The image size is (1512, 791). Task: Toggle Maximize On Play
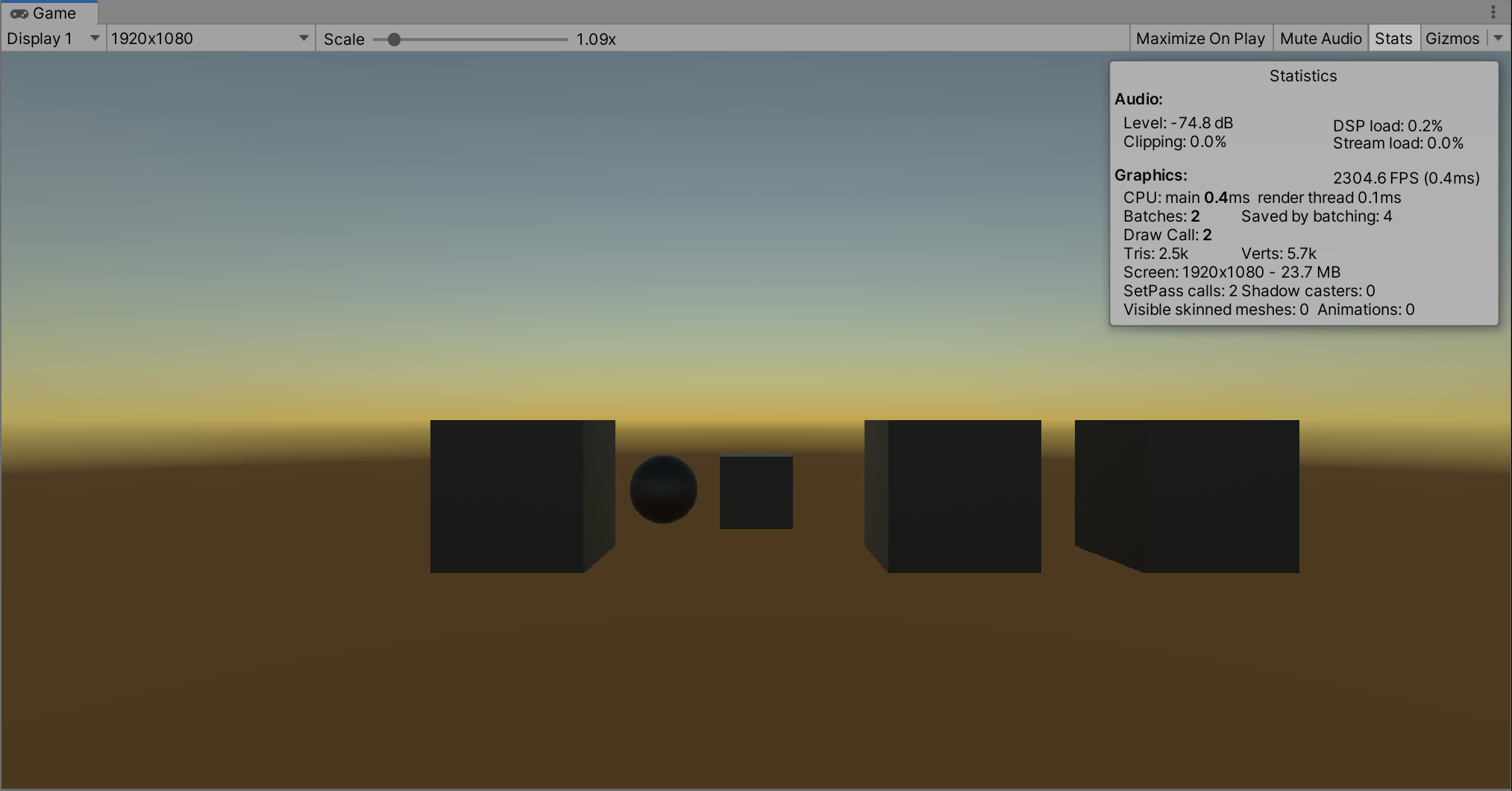tap(1199, 38)
